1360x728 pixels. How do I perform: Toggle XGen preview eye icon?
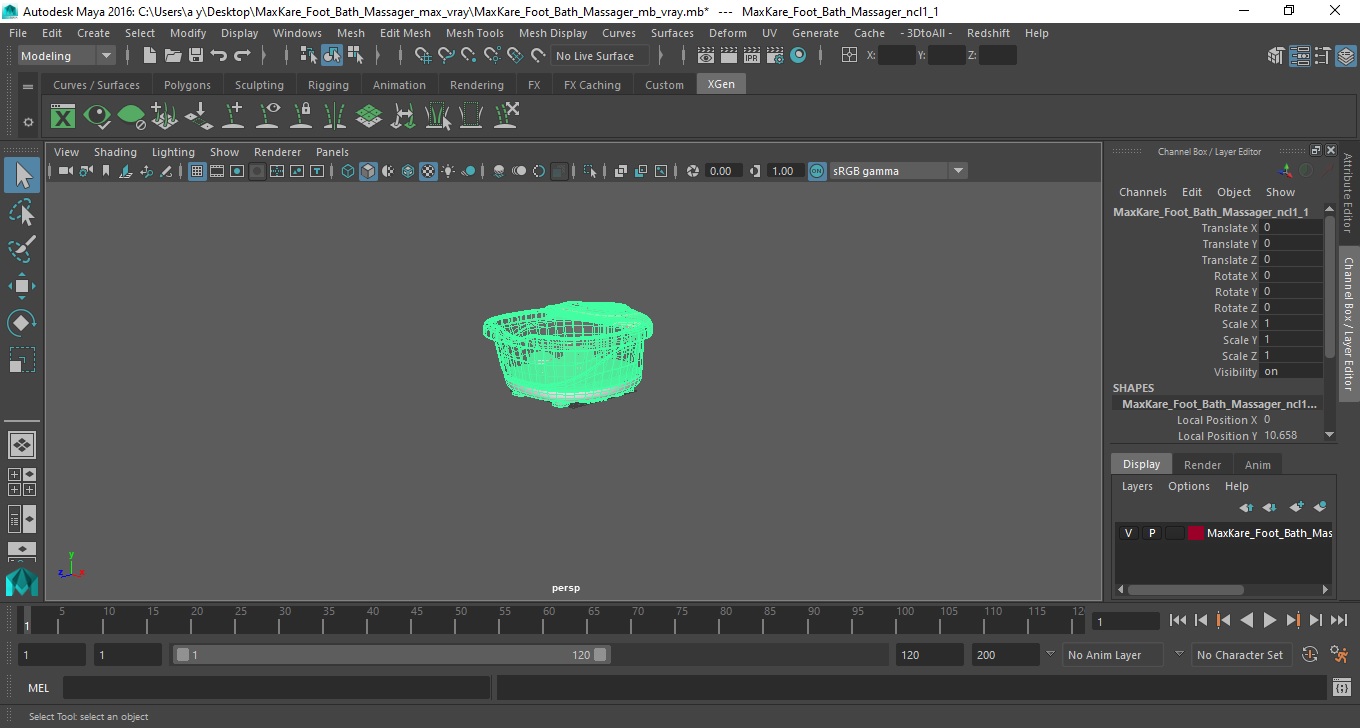point(97,116)
